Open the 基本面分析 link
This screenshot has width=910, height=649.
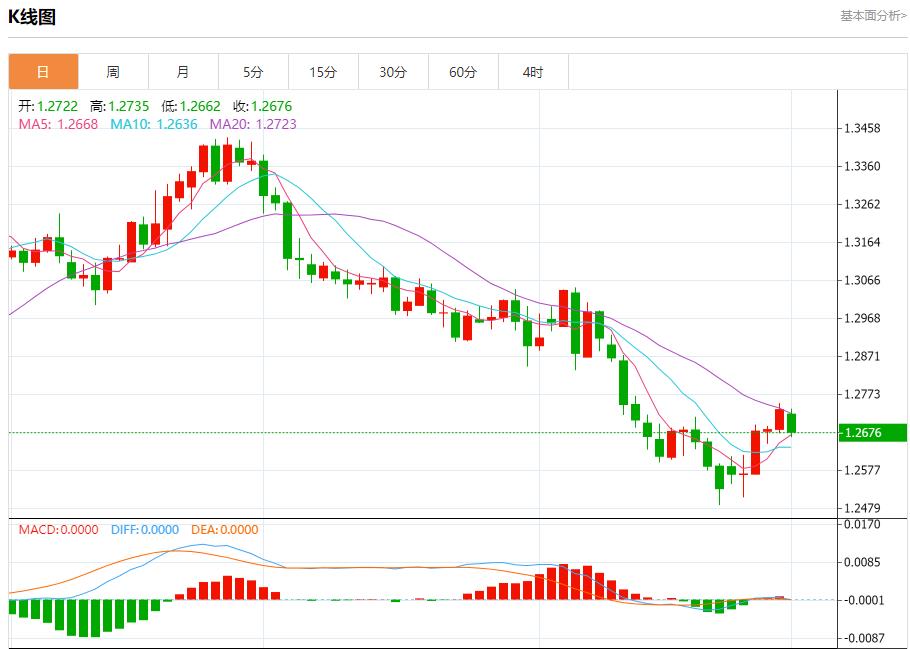[872, 16]
